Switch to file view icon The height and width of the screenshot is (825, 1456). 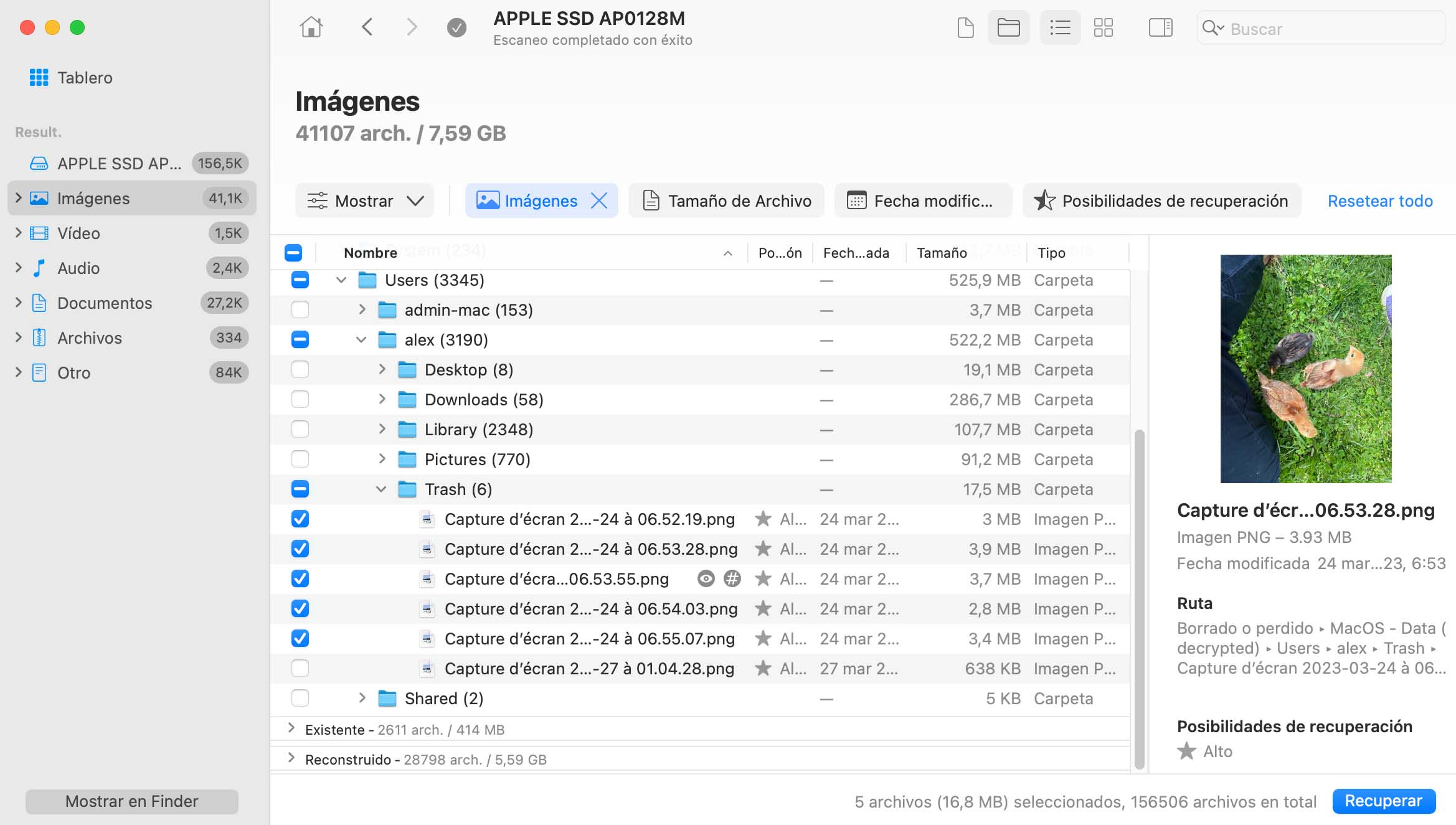(965, 27)
